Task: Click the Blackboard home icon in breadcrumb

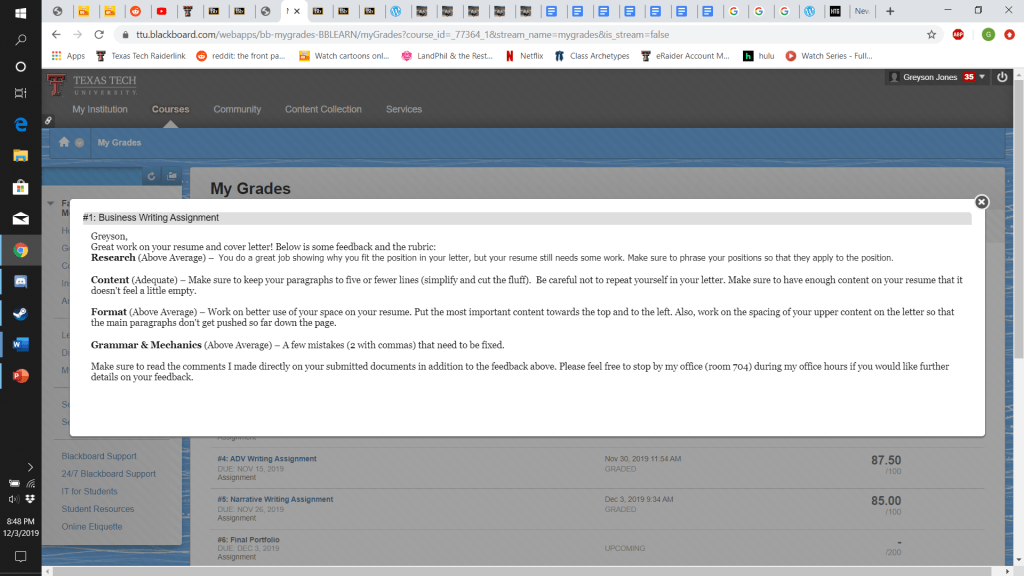Action: pos(64,143)
